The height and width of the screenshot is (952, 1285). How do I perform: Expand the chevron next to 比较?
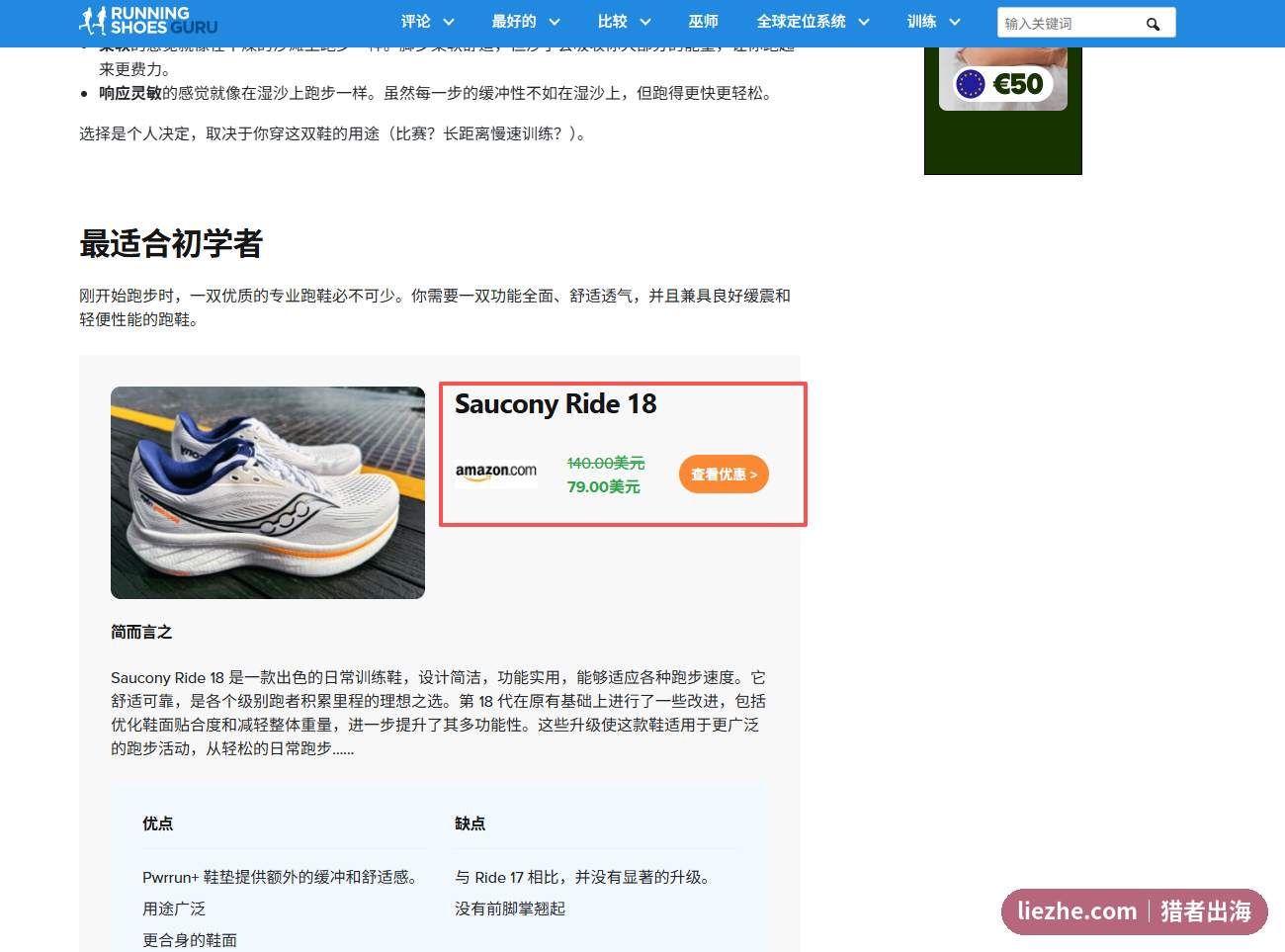click(x=646, y=22)
